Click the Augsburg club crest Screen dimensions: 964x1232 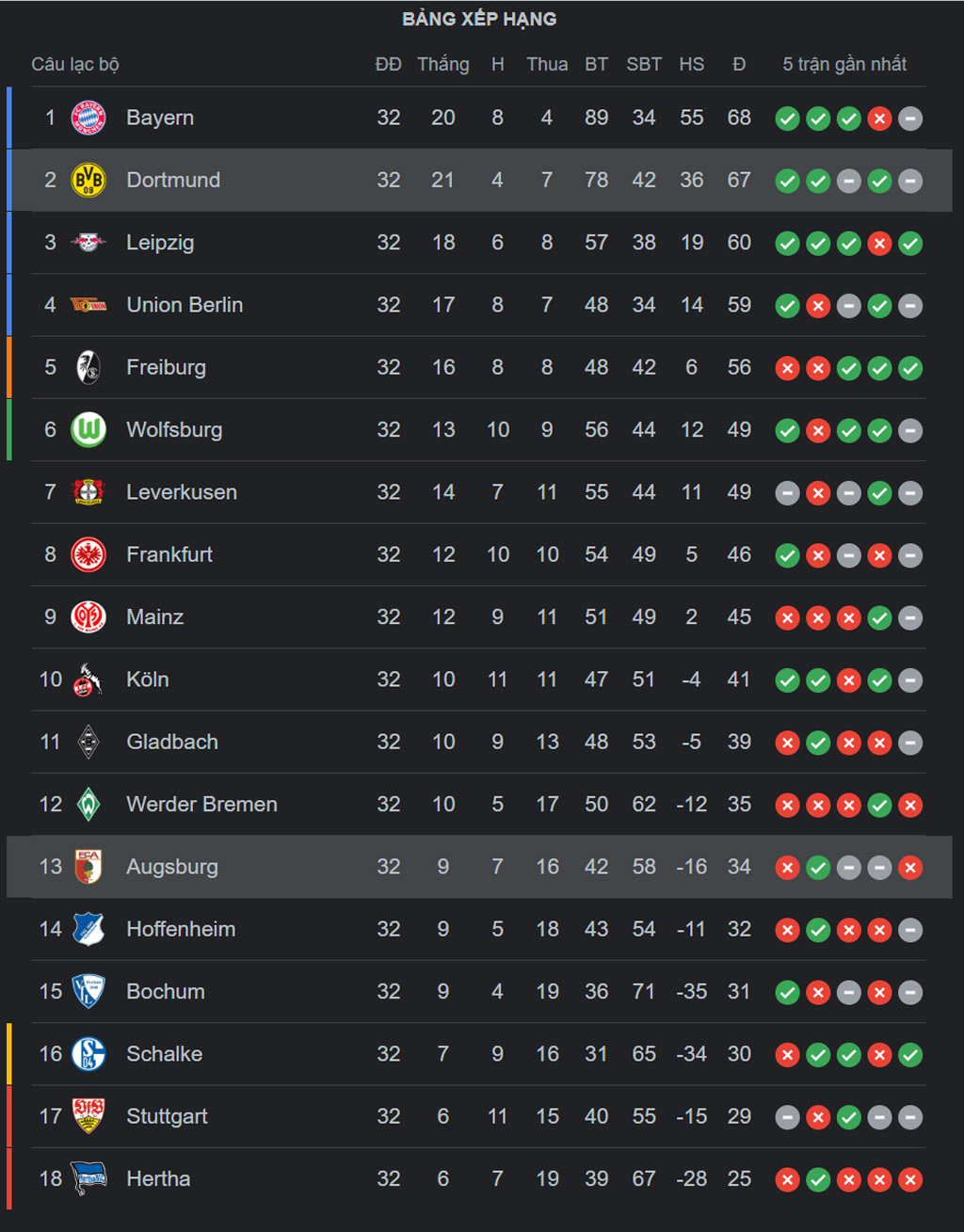click(88, 867)
